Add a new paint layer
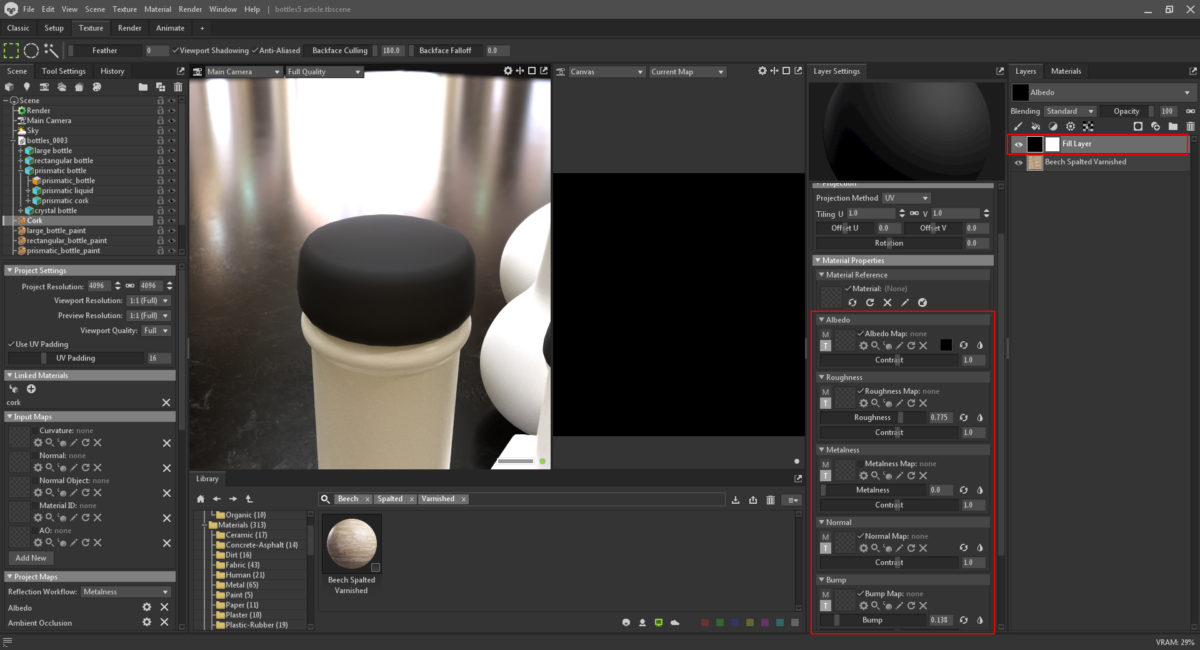1200x650 pixels. (1019, 126)
